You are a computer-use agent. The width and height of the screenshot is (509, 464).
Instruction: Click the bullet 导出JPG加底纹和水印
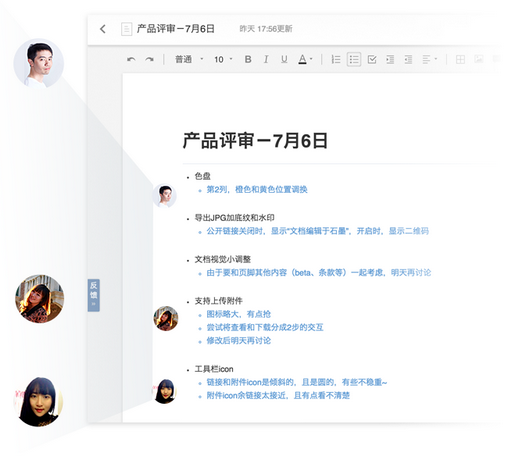pos(234,218)
